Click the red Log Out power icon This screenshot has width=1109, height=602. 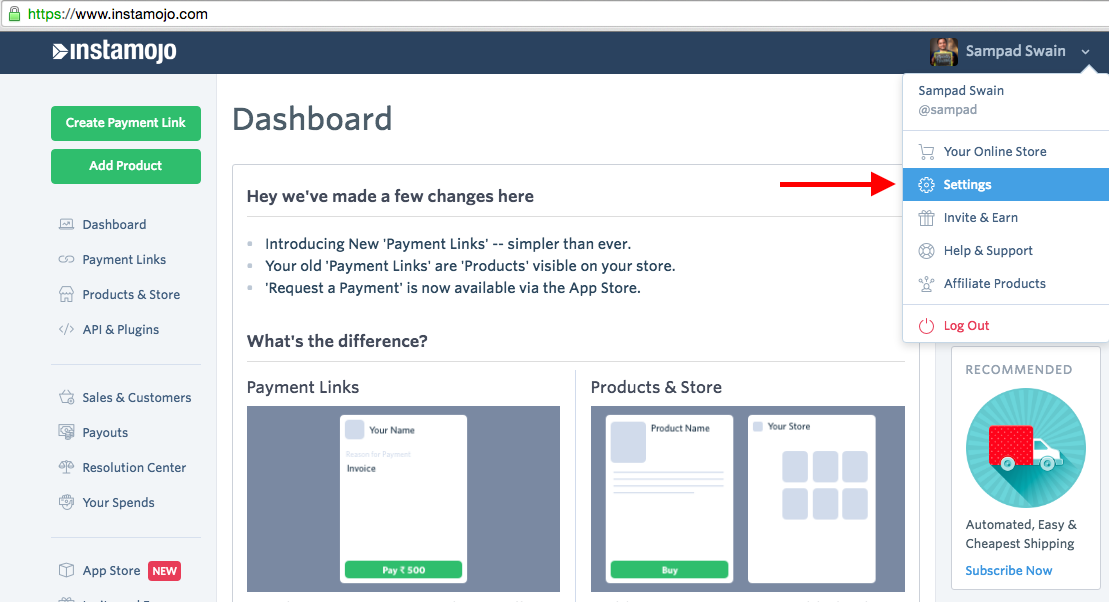click(926, 326)
